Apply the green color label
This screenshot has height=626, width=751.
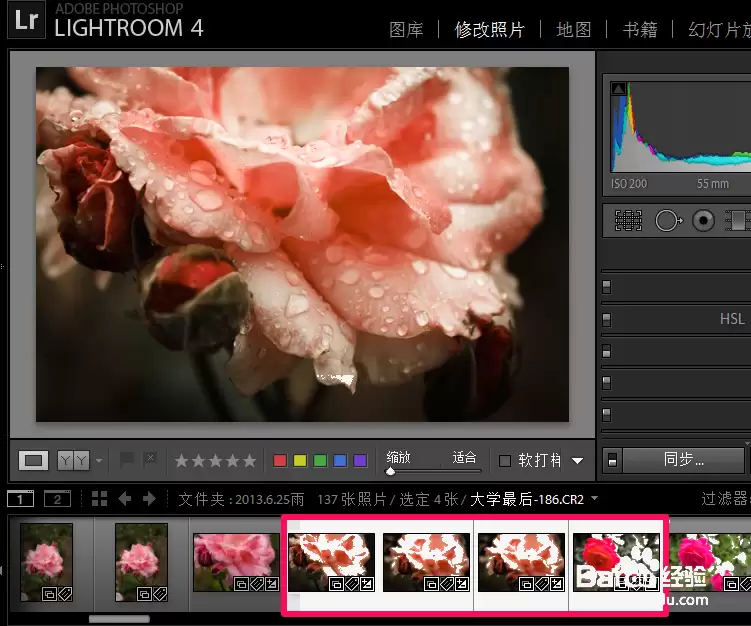[x=320, y=461]
